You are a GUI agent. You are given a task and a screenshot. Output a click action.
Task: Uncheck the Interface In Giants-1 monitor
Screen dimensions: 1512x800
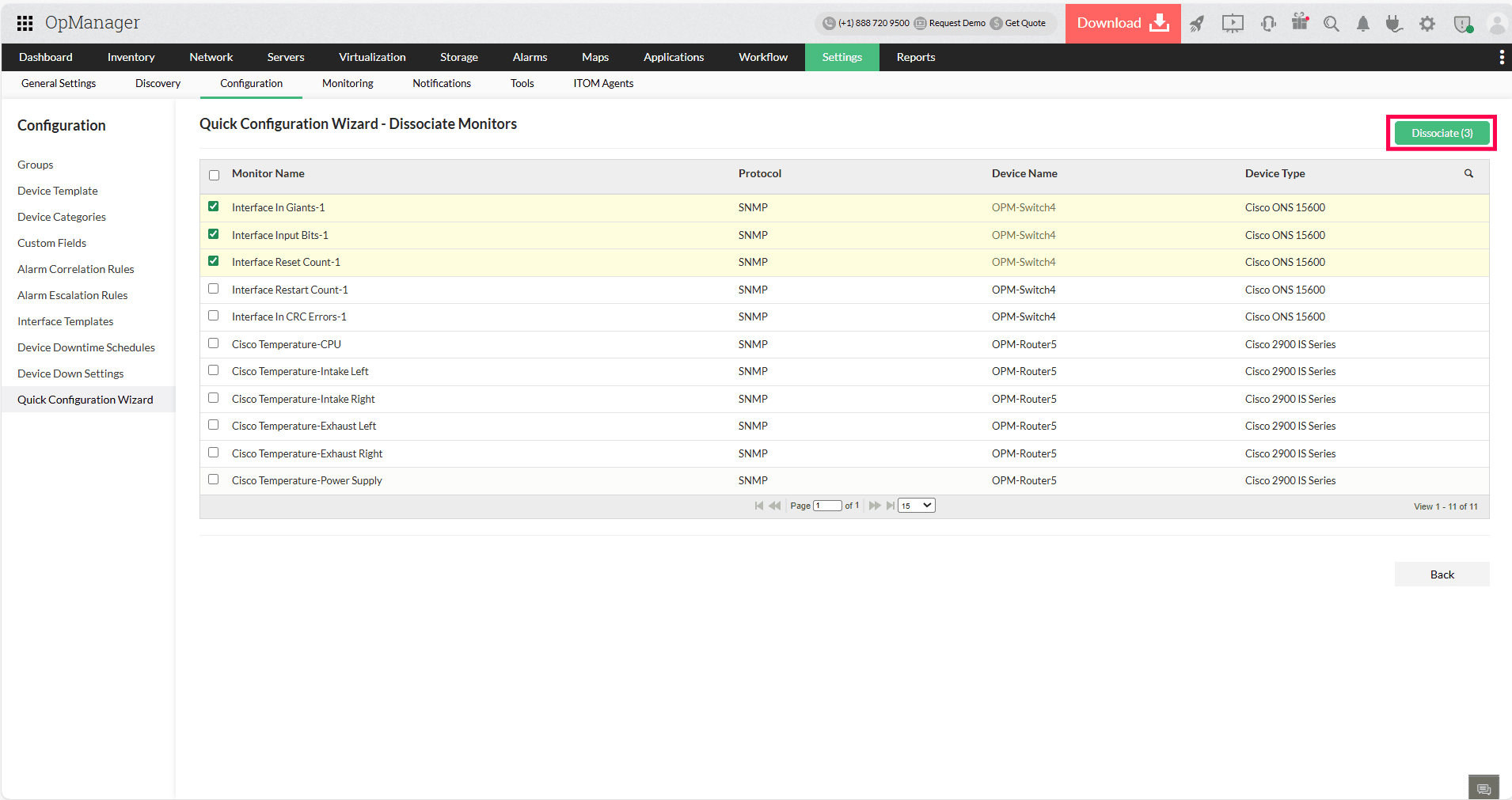pyautogui.click(x=213, y=206)
